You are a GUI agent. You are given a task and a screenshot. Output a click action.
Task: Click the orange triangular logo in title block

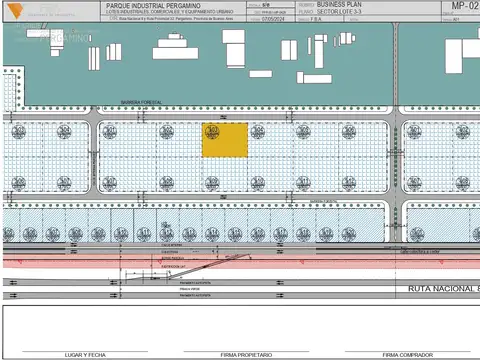(15, 11)
